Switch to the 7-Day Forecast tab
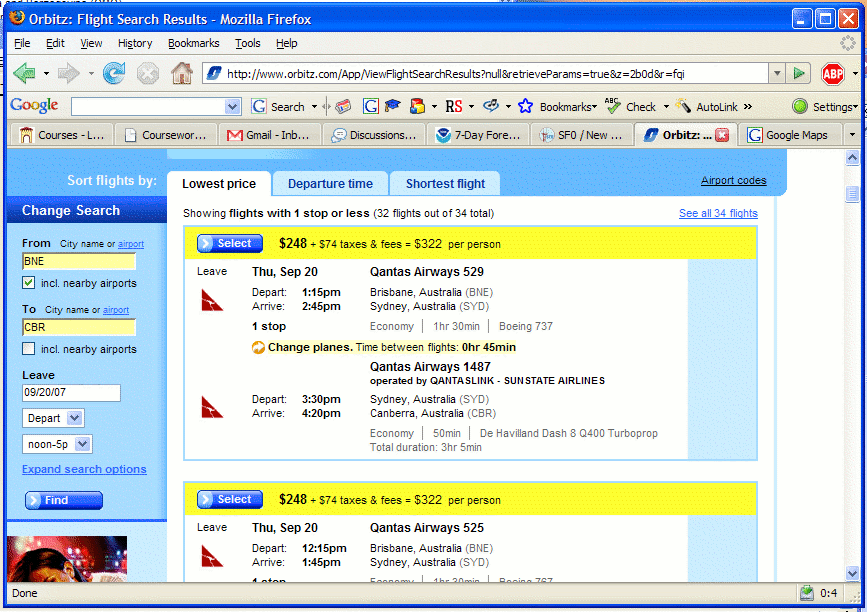The image size is (867, 612). 478,135
